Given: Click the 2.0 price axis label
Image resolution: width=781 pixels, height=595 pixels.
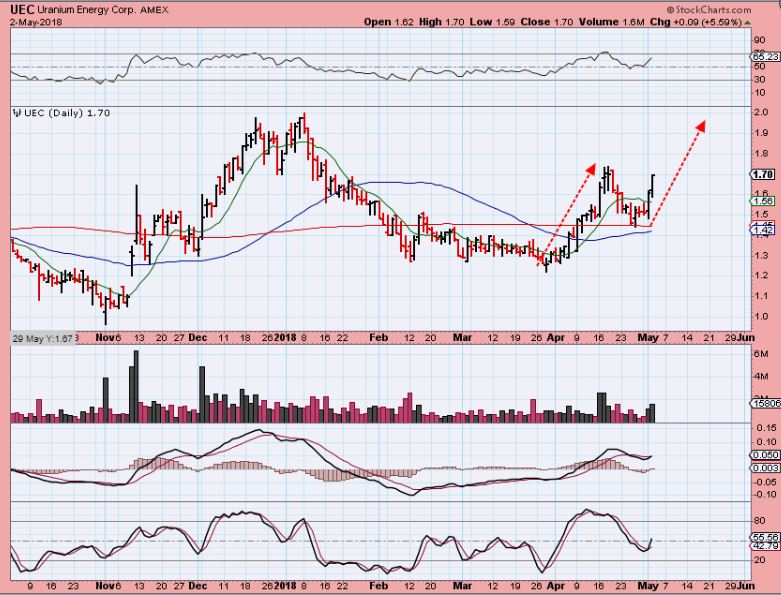Looking at the screenshot, I should [x=761, y=113].
